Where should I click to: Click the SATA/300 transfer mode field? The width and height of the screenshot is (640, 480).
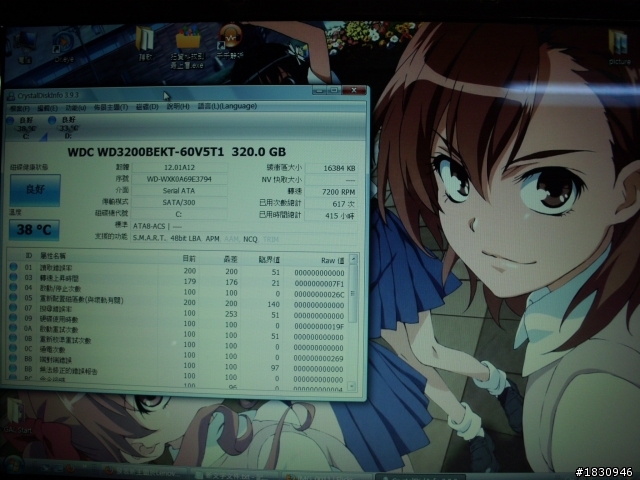(179, 202)
